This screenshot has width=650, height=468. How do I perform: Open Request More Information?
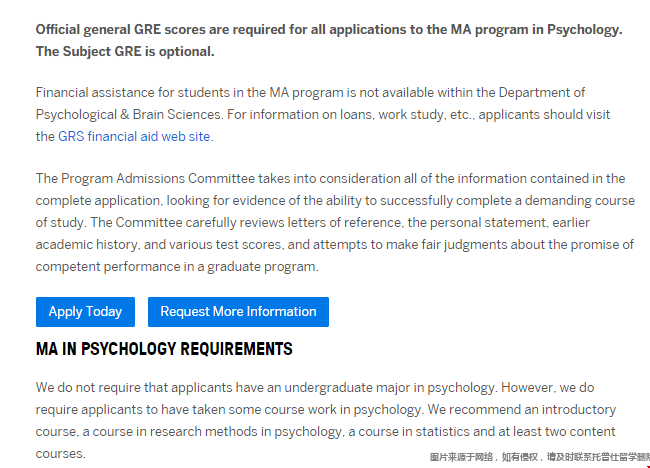pyautogui.click(x=238, y=312)
